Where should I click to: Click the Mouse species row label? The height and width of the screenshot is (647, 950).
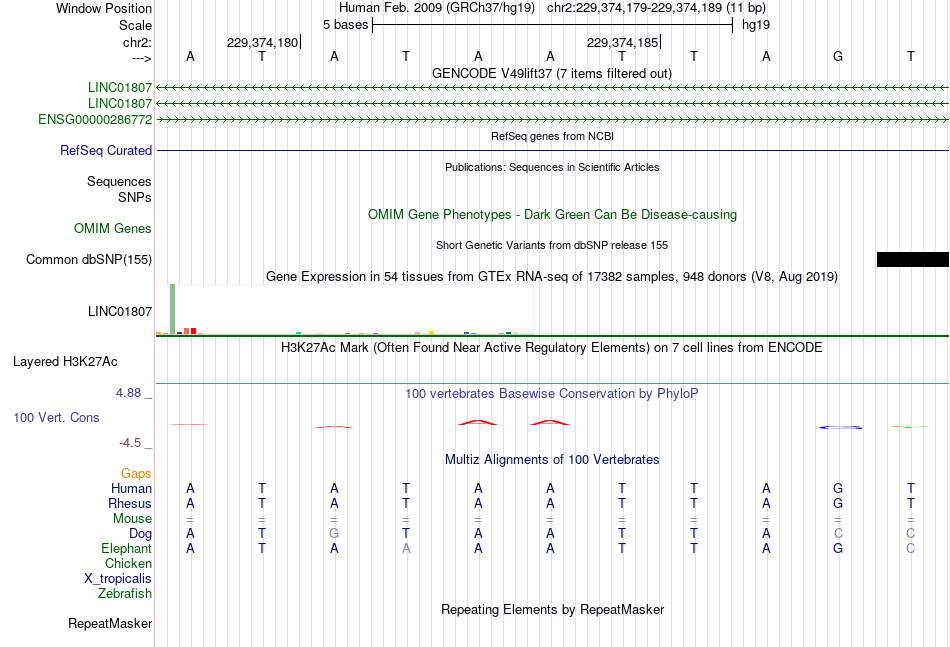pyautogui.click(x=132, y=519)
